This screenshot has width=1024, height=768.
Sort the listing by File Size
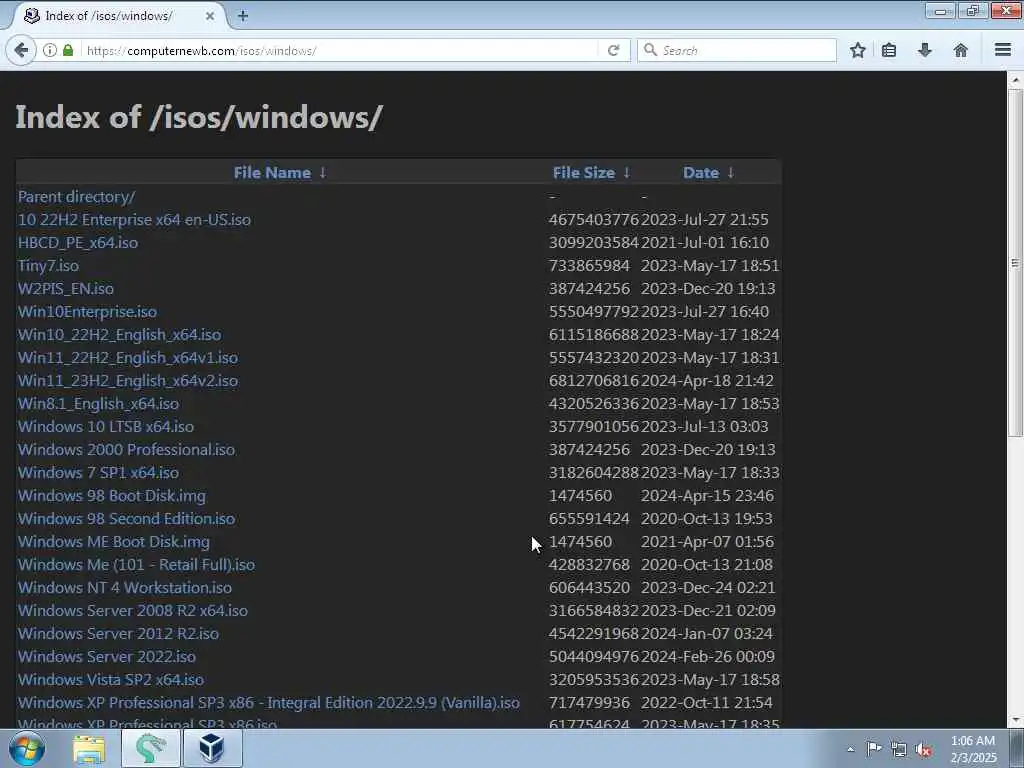coord(583,172)
